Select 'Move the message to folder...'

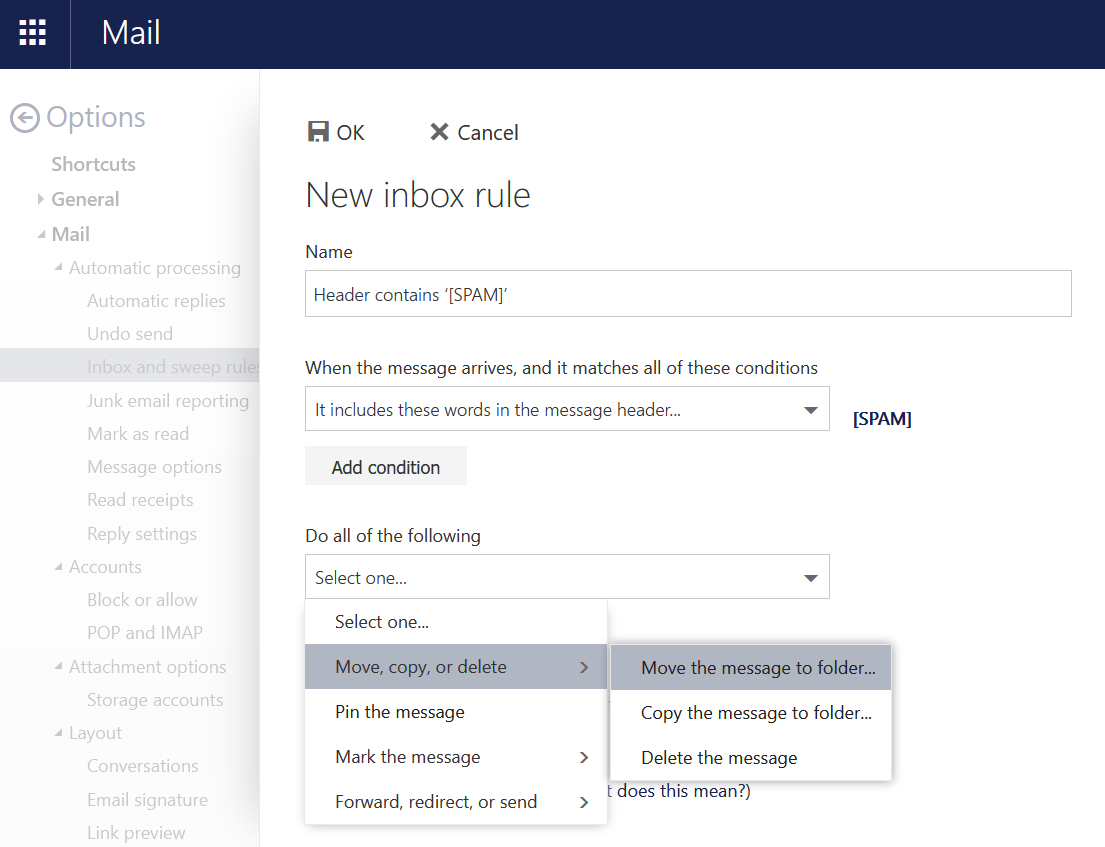click(x=758, y=668)
